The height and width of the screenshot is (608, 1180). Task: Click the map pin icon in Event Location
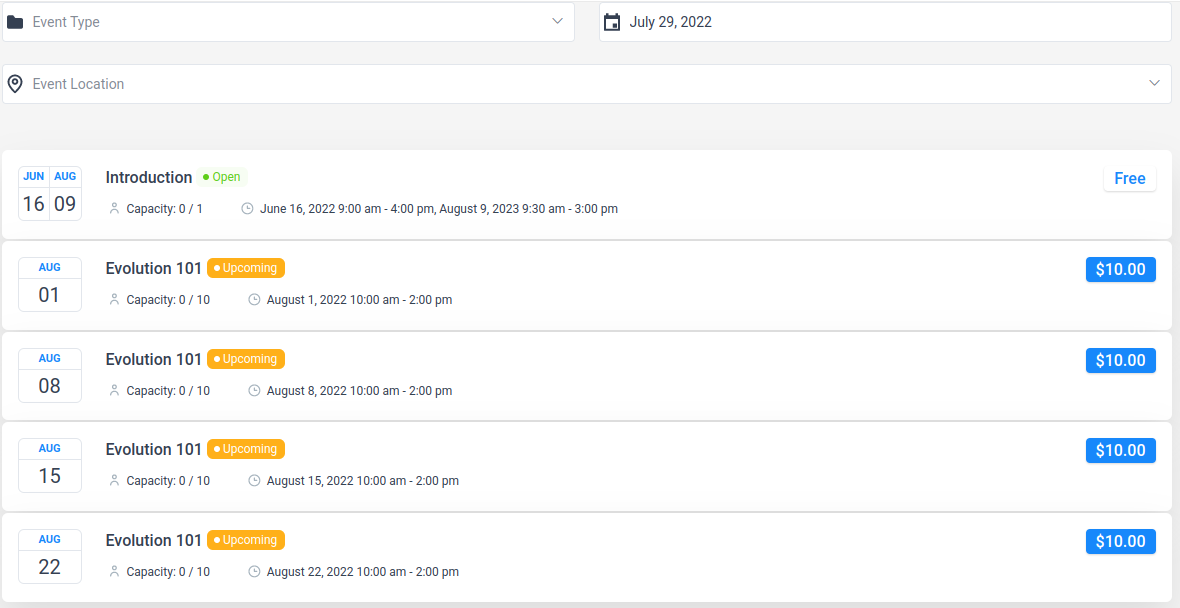click(15, 84)
